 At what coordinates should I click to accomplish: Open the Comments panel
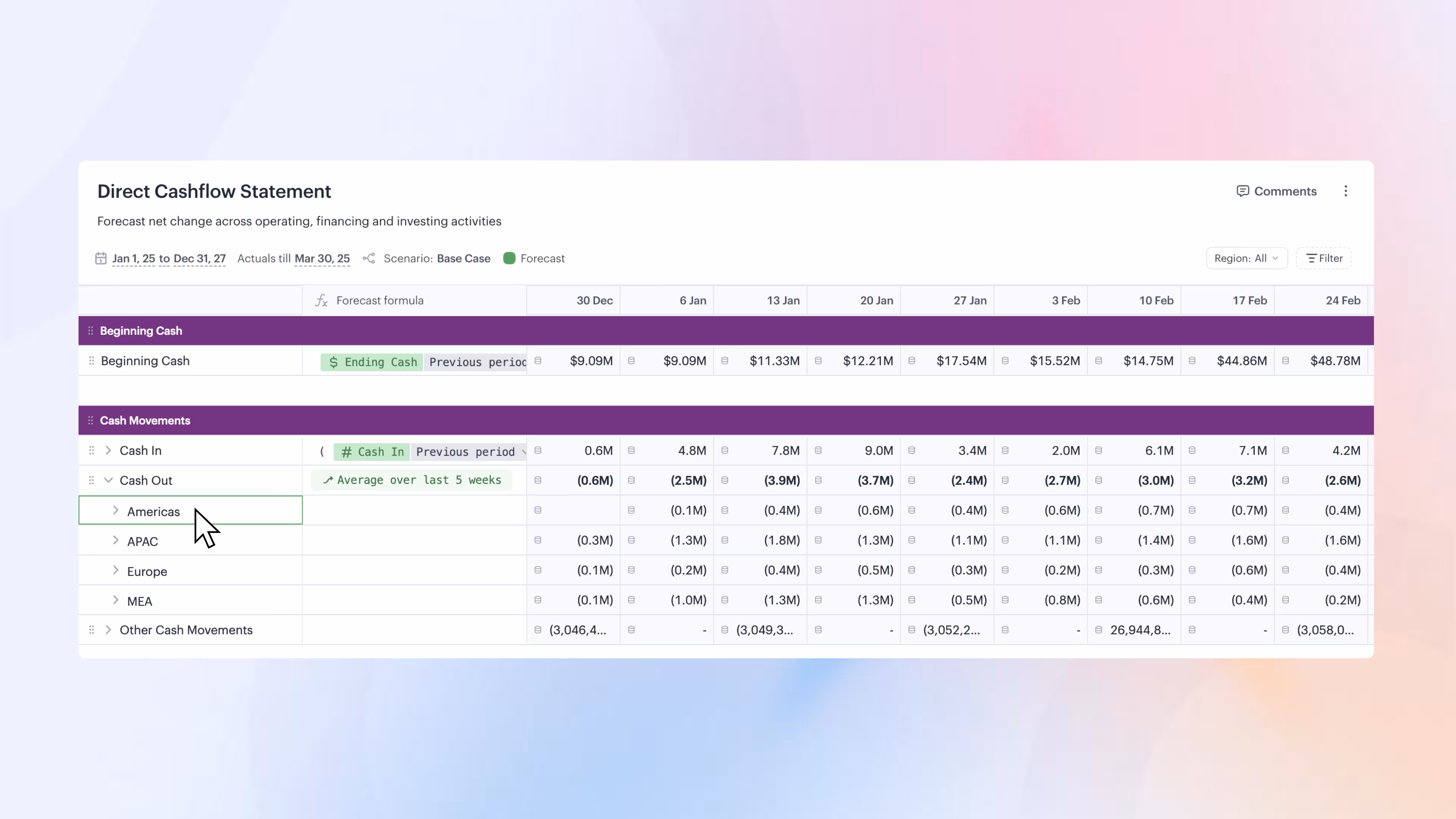pyautogui.click(x=1276, y=191)
